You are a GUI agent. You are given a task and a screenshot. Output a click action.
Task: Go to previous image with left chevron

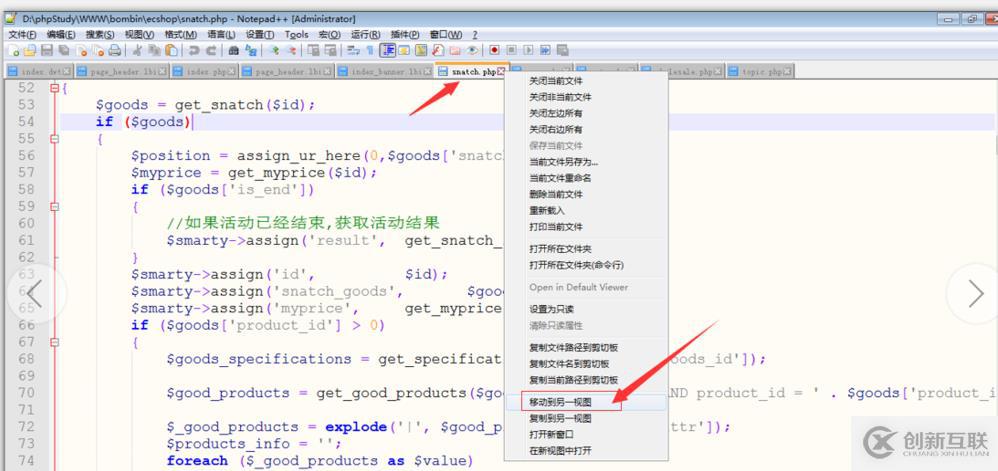click(x=34, y=294)
